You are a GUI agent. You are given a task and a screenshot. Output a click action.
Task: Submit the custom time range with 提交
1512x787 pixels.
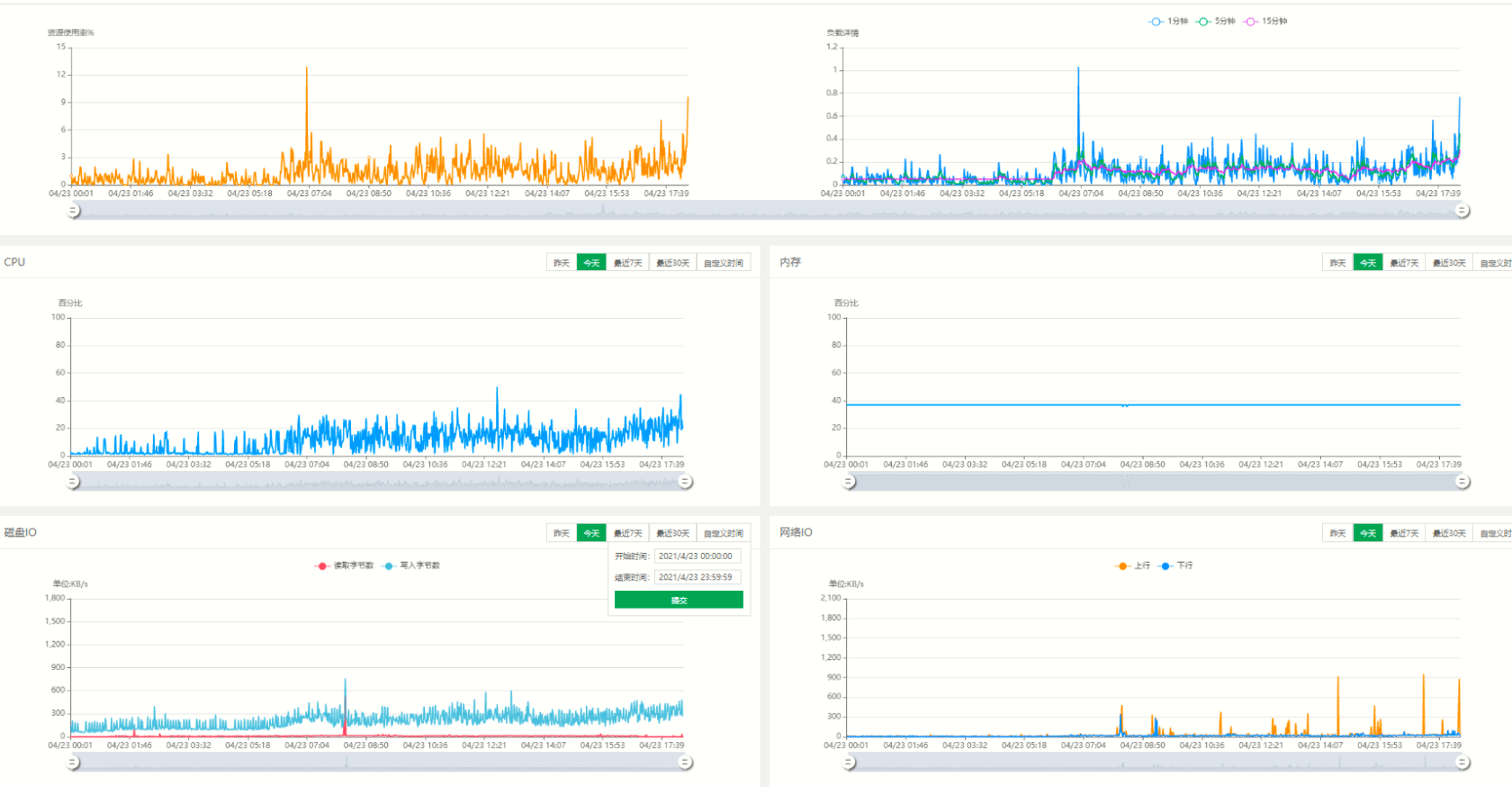679,600
